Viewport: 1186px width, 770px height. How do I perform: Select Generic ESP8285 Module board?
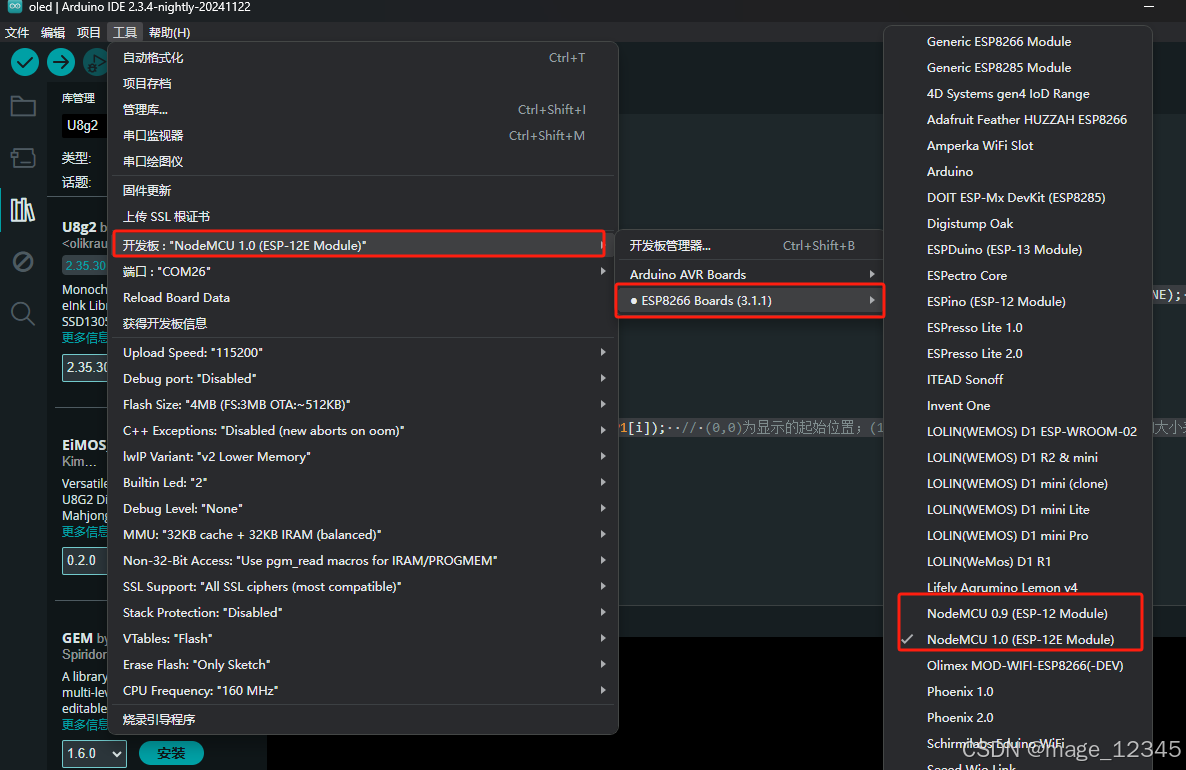[1017, 67]
